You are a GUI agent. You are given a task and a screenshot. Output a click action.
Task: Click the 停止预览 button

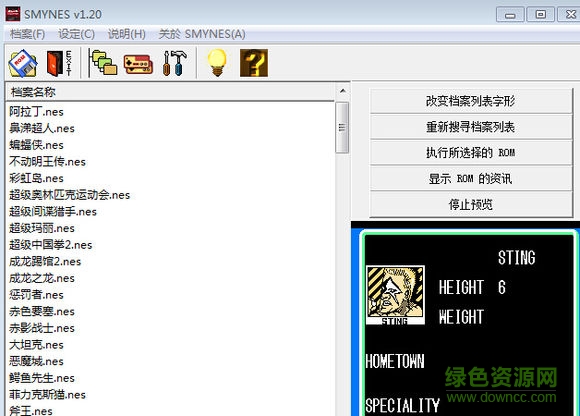pos(471,204)
